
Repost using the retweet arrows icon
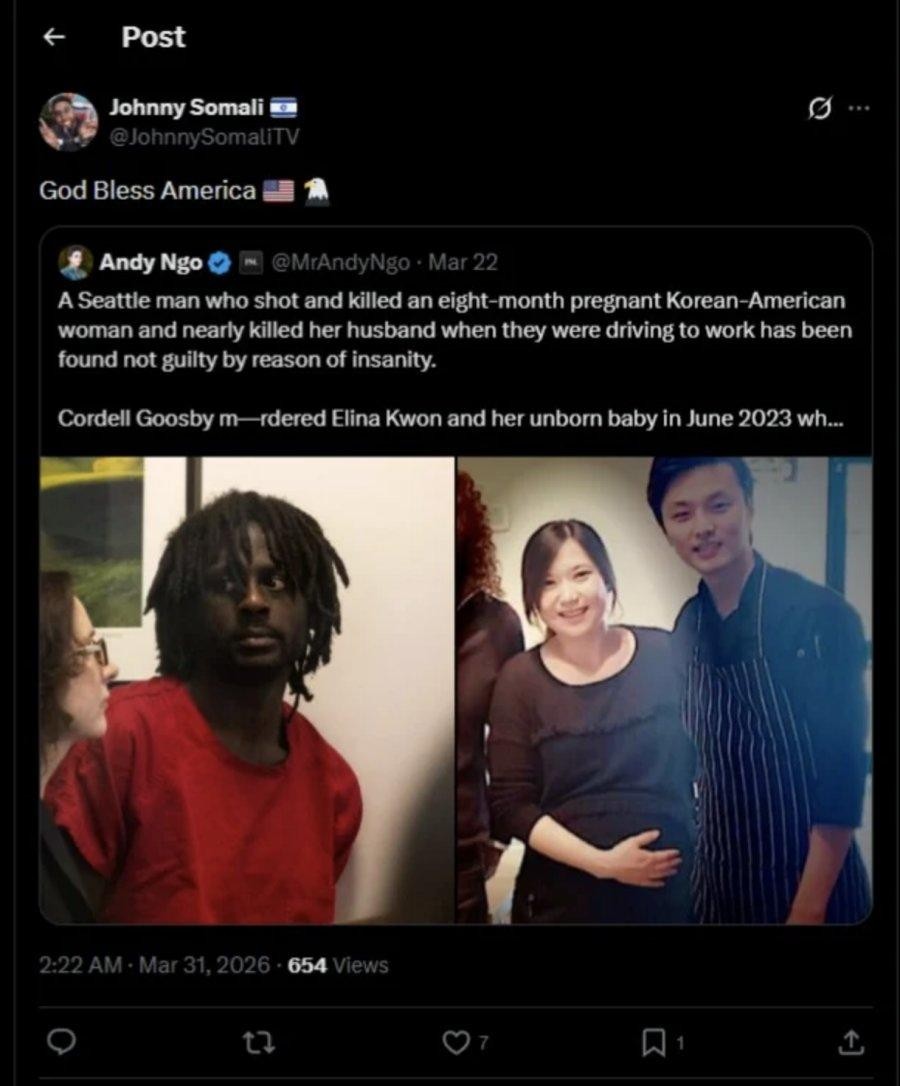pos(259,1042)
